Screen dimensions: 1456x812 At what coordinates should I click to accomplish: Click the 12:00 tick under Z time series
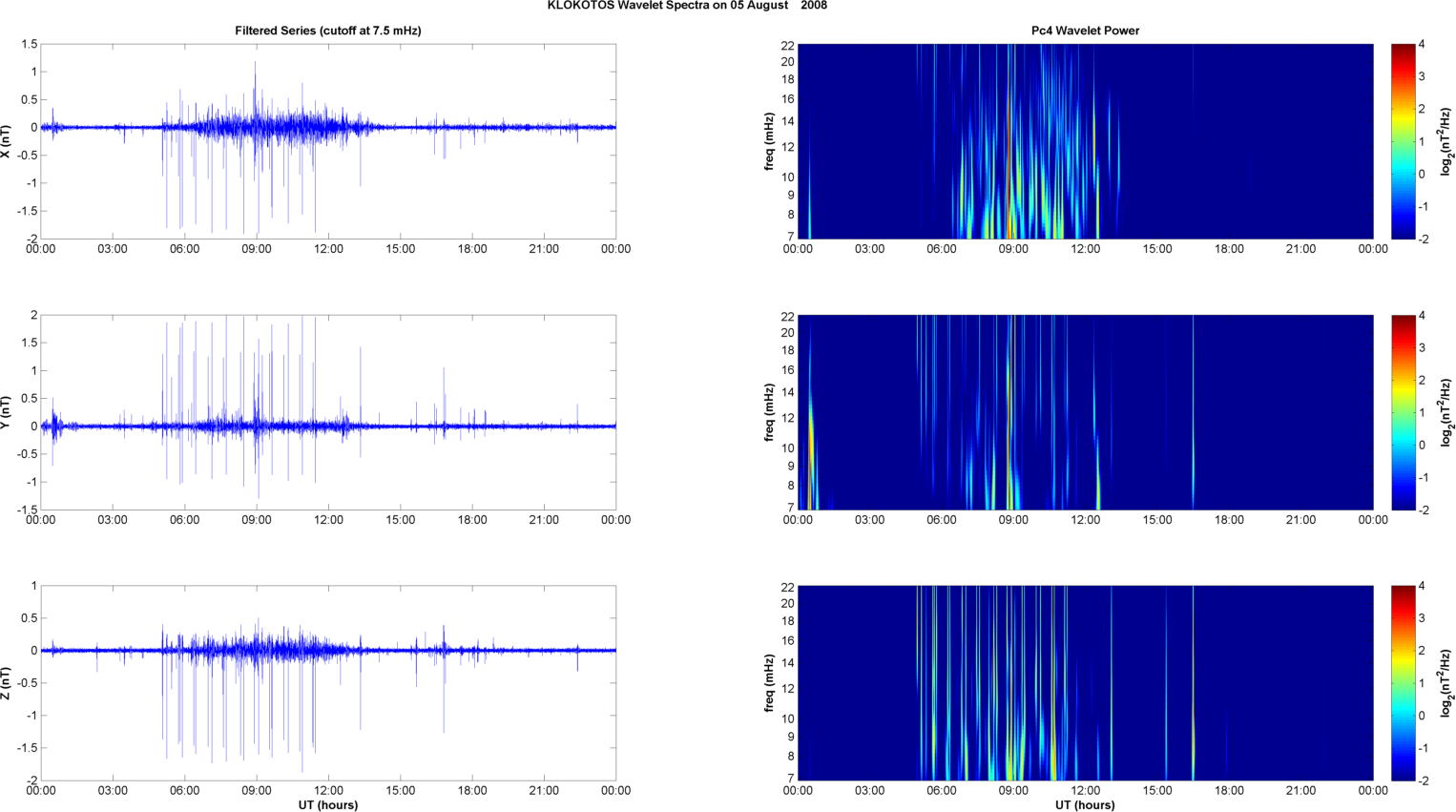(328, 790)
